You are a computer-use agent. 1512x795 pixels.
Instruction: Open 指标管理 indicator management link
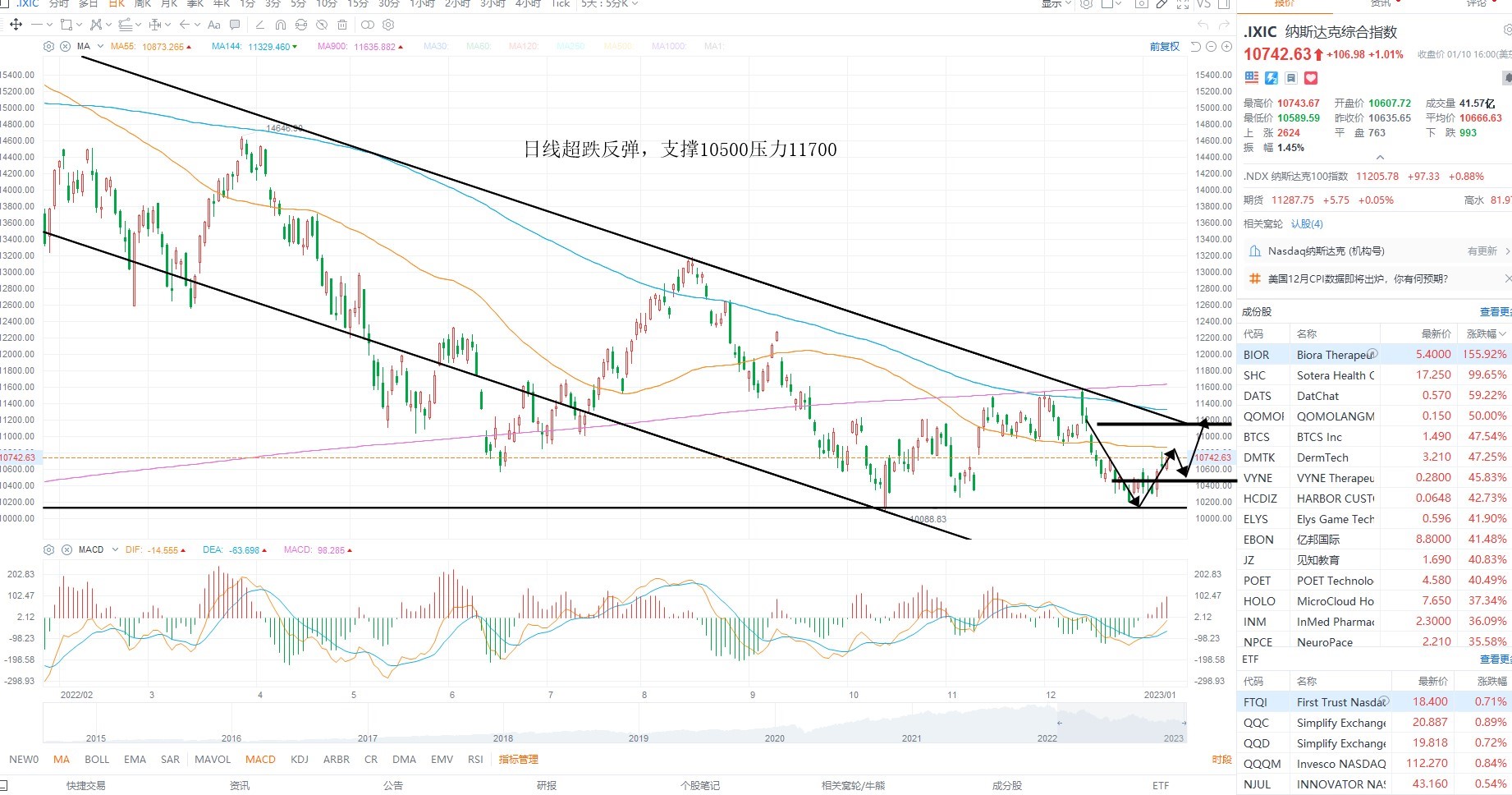click(518, 759)
